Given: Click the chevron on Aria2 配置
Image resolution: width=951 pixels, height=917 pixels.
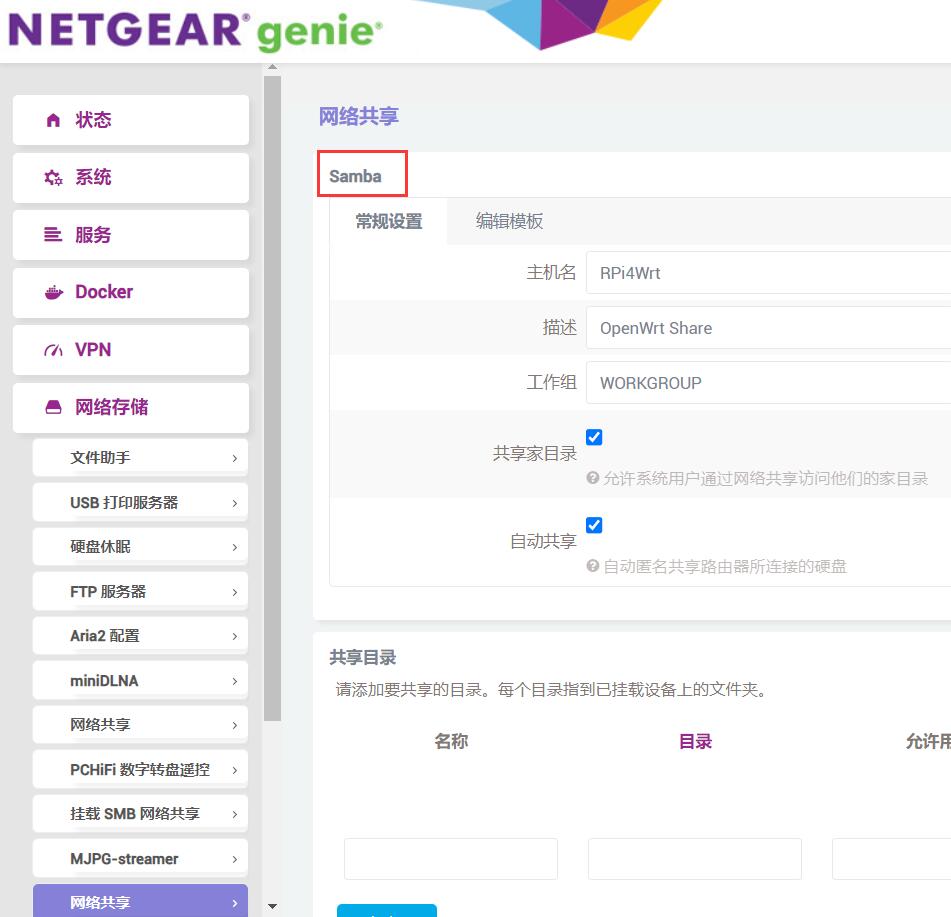Looking at the screenshot, I should (235, 636).
